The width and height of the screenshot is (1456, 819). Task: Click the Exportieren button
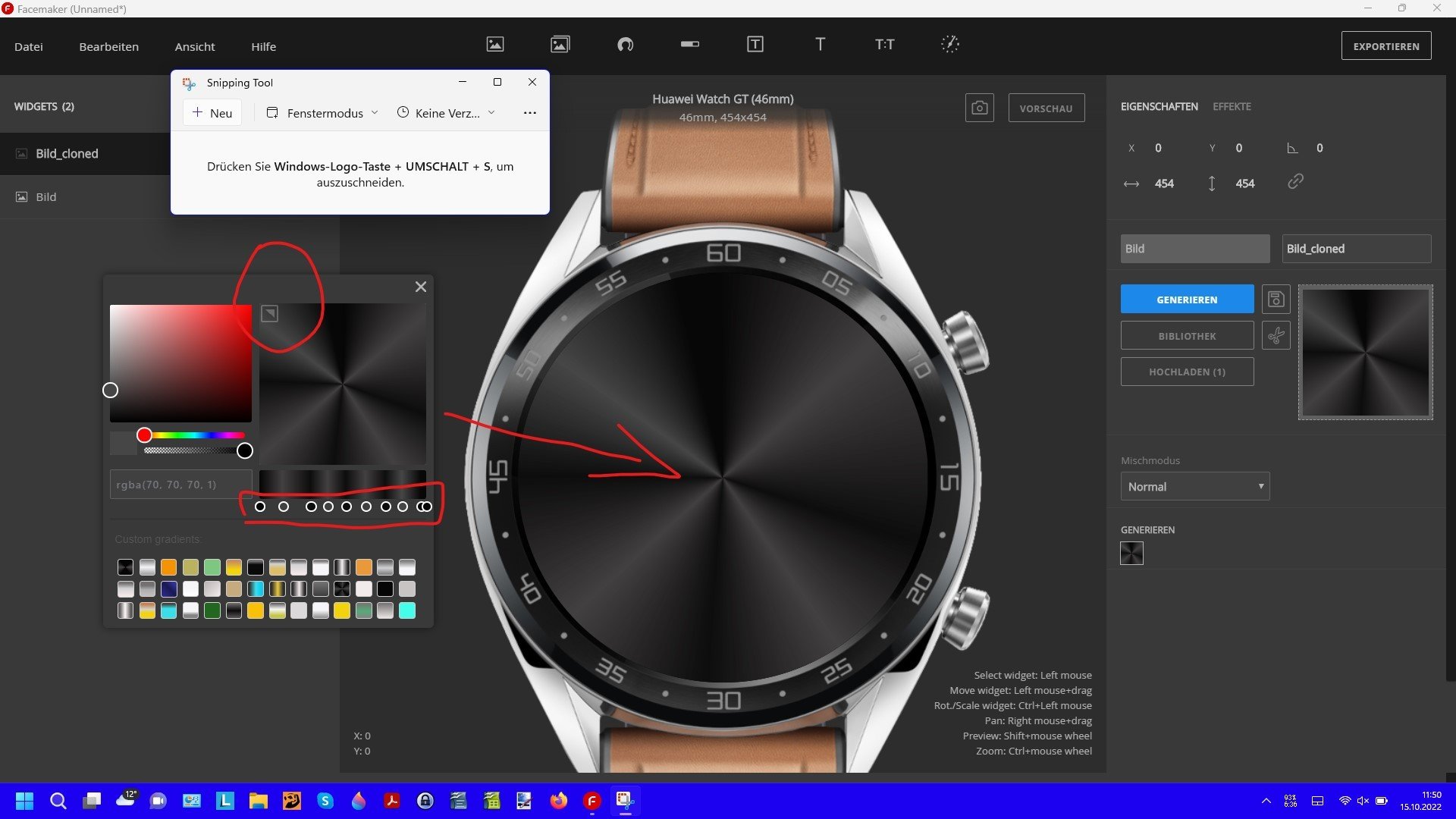[x=1385, y=46]
